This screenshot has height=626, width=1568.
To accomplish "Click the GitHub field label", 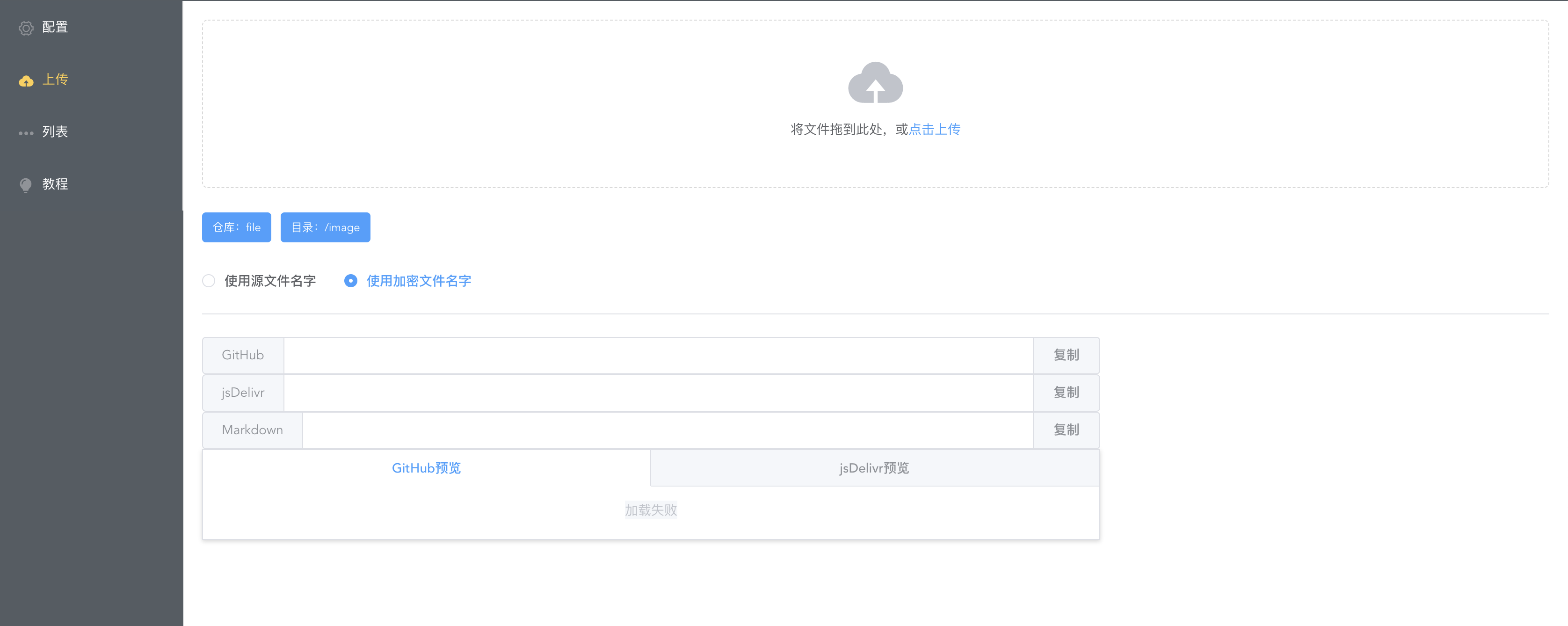I will click(x=243, y=356).
